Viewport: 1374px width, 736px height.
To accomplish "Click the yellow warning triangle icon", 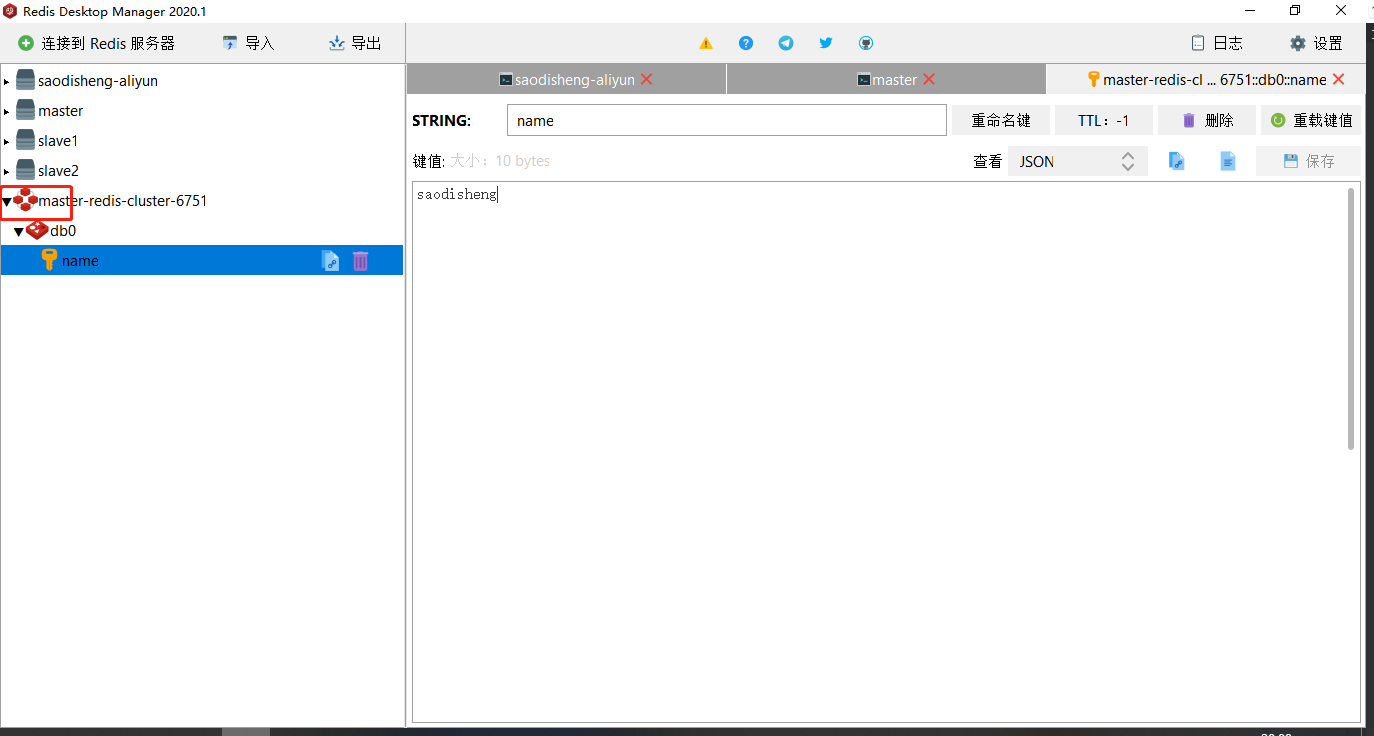I will (706, 43).
